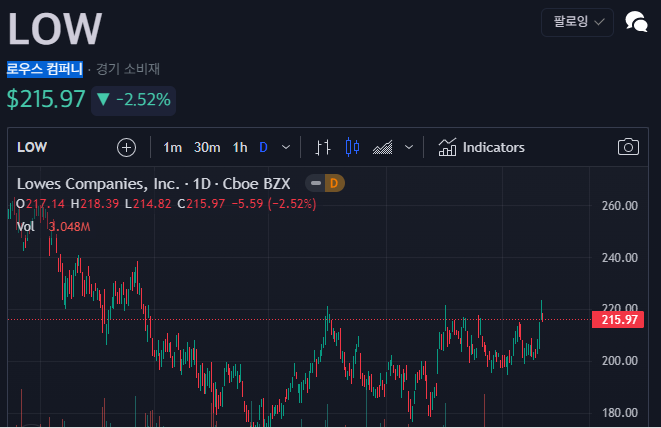Click the 260.00 price axis label
The width and height of the screenshot is (661, 428).
tap(620, 206)
